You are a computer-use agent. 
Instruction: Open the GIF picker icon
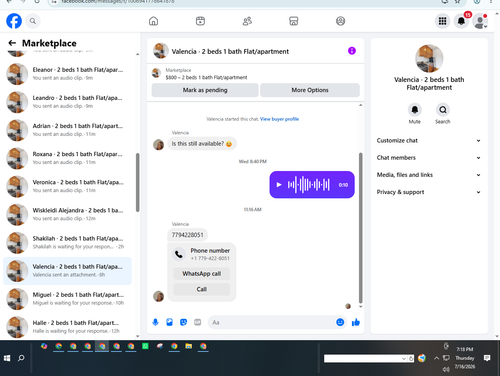coord(198,322)
